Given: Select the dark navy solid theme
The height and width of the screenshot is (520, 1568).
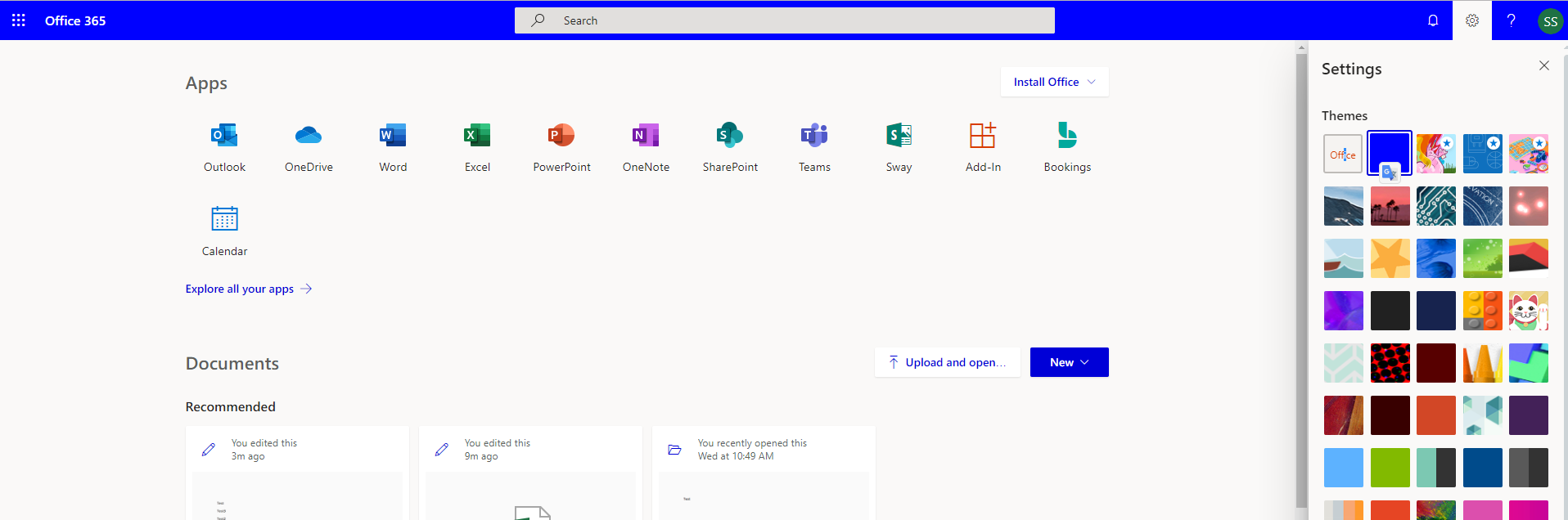Looking at the screenshot, I should pyautogui.click(x=1436, y=311).
